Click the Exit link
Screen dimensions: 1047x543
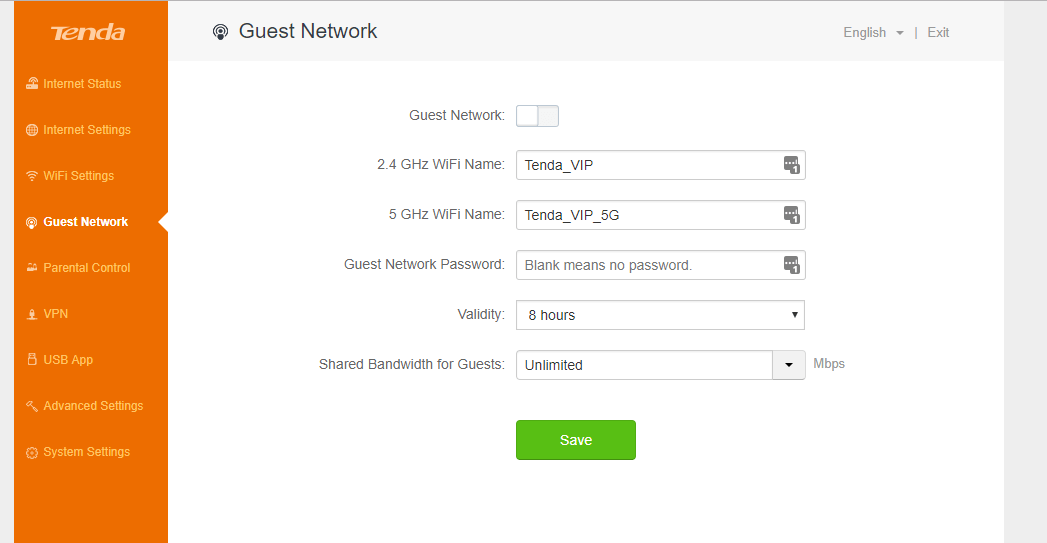(x=938, y=33)
